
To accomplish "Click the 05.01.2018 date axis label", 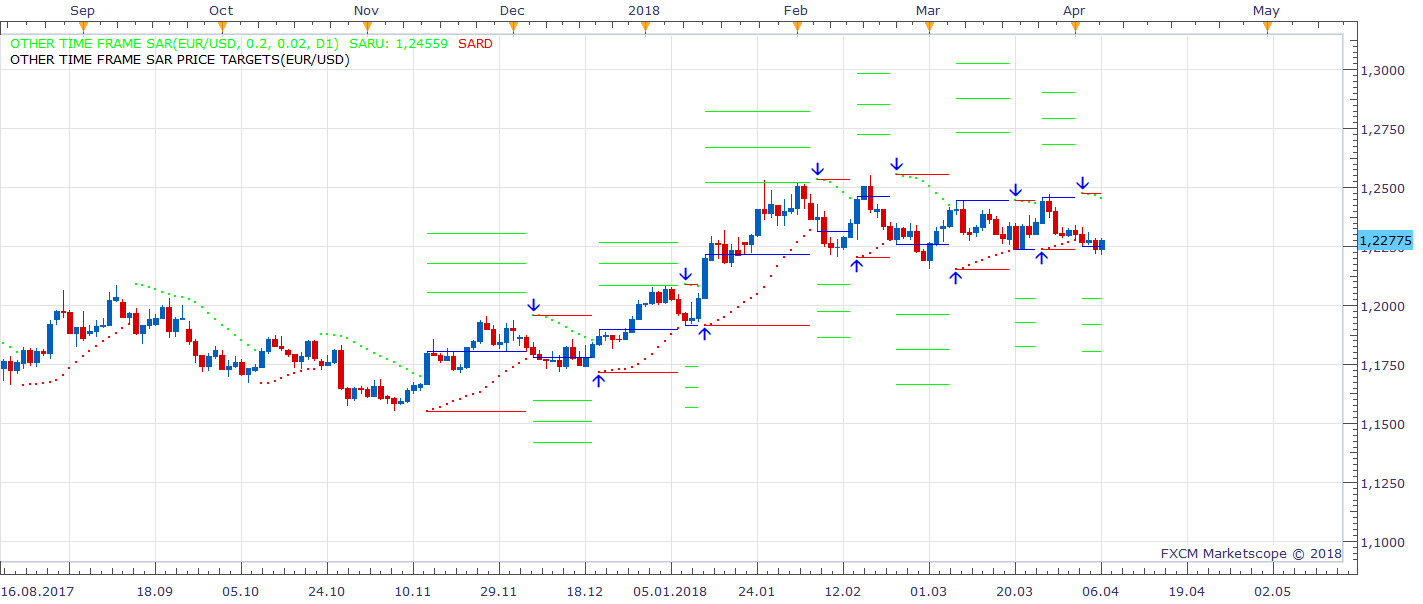I will coord(673,591).
